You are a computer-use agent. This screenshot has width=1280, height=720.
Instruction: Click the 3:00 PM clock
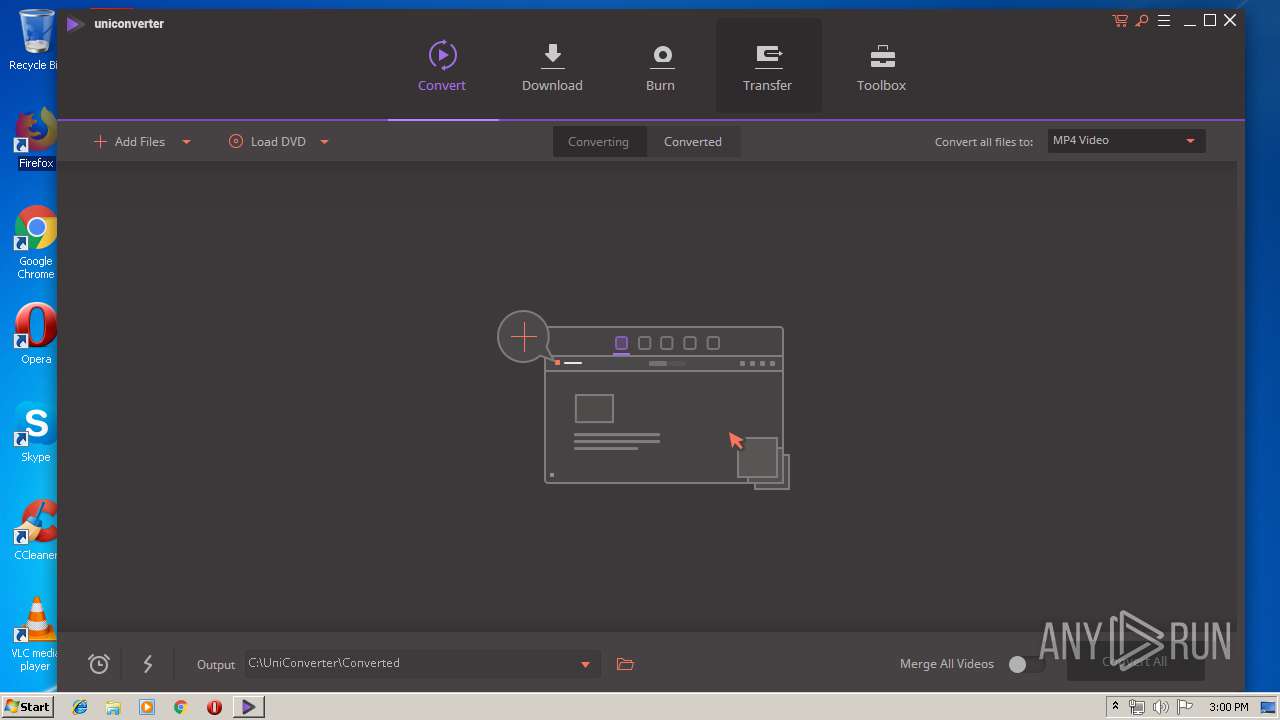(x=1228, y=707)
